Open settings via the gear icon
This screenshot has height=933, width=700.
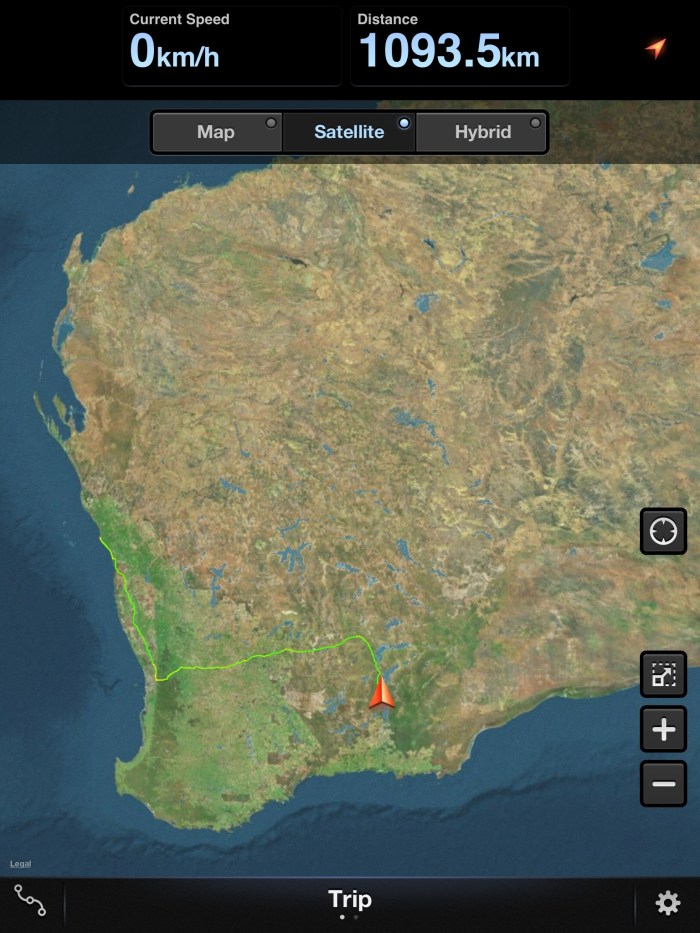pyautogui.click(x=667, y=904)
